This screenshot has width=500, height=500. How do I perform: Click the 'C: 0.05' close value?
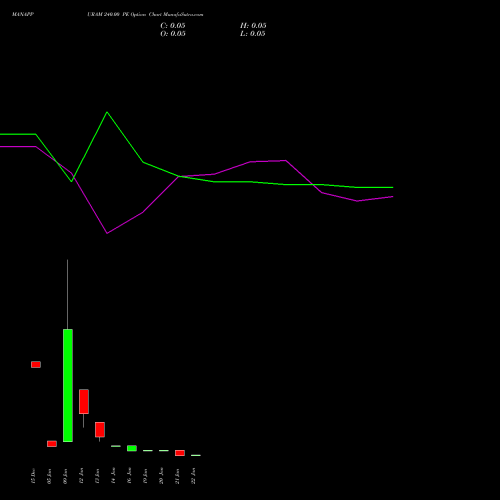coord(173,26)
